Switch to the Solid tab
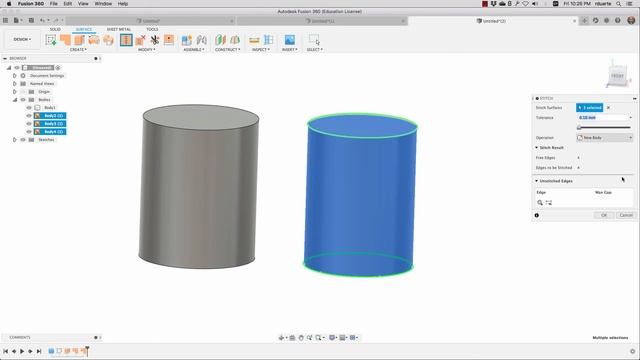 pos(55,29)
